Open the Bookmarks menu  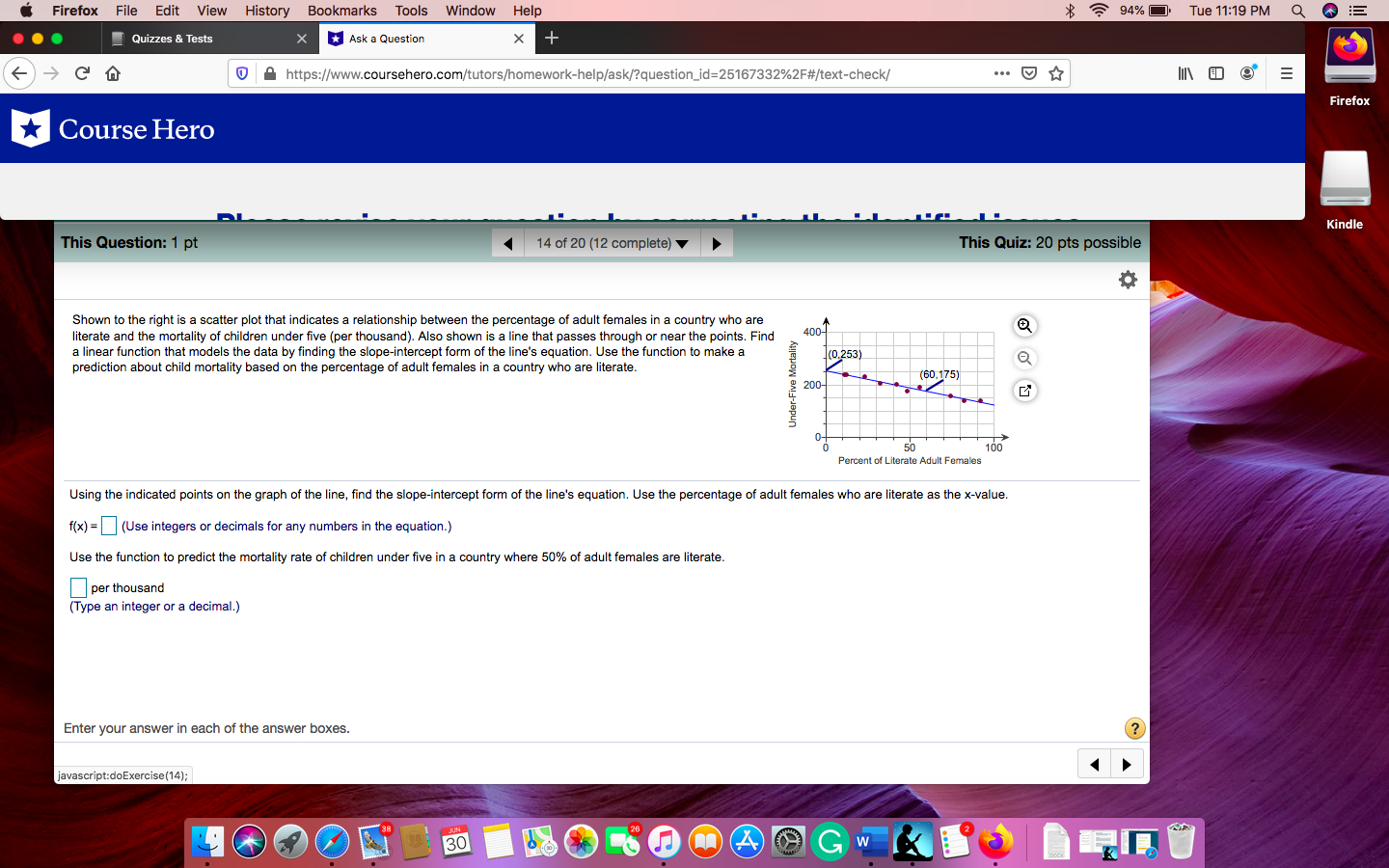pos(342,11)
